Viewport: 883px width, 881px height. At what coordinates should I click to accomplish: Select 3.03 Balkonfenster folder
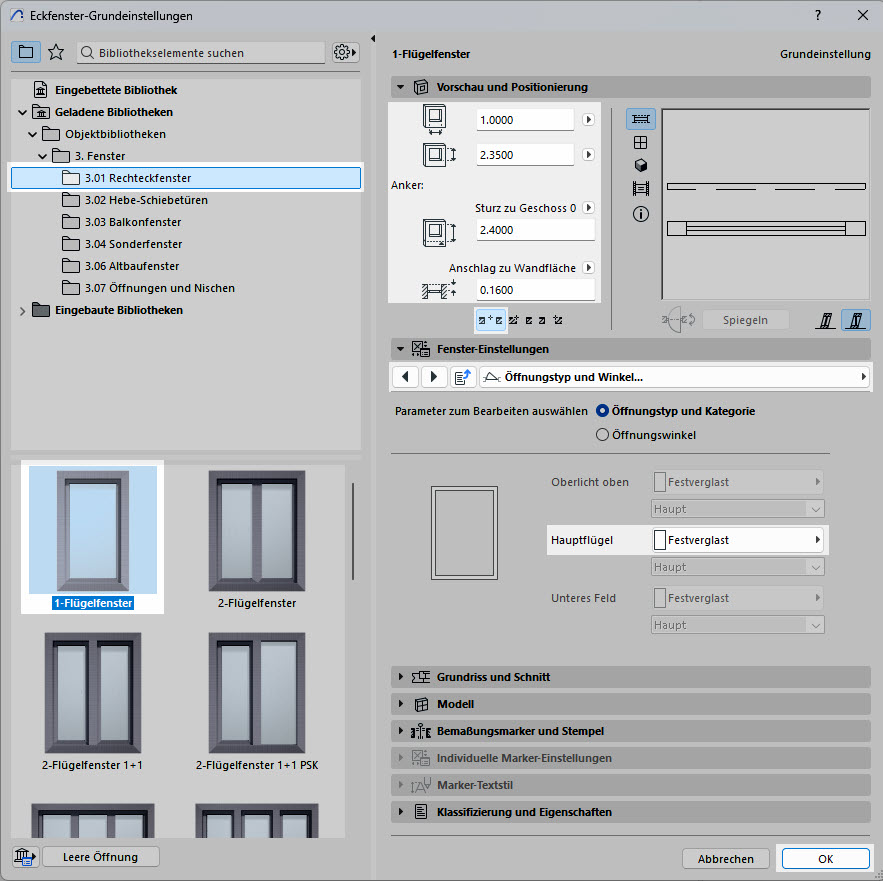click(132, 222)
